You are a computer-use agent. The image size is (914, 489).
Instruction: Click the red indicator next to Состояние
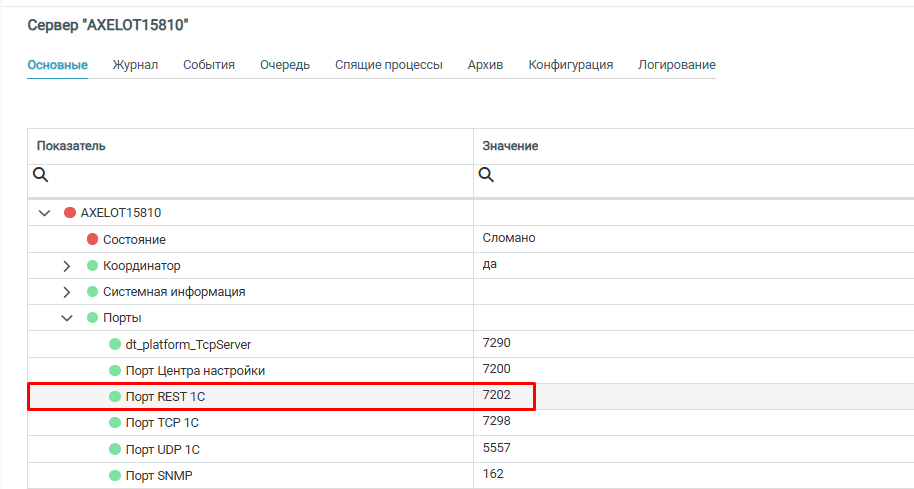pos(92,240)
